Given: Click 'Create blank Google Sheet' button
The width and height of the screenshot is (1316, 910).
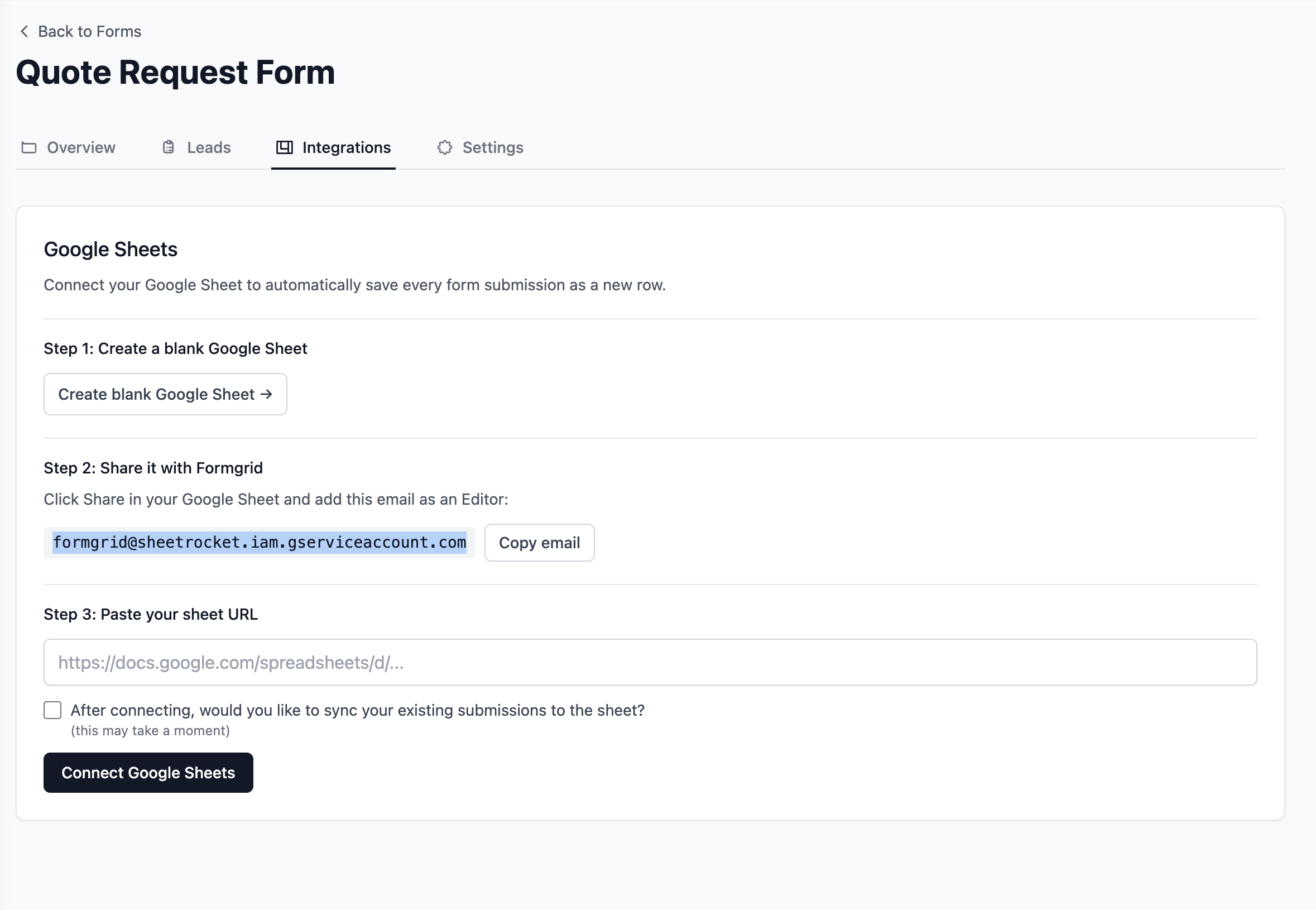Looking at the screenshot, I should [x=165, y=394].
